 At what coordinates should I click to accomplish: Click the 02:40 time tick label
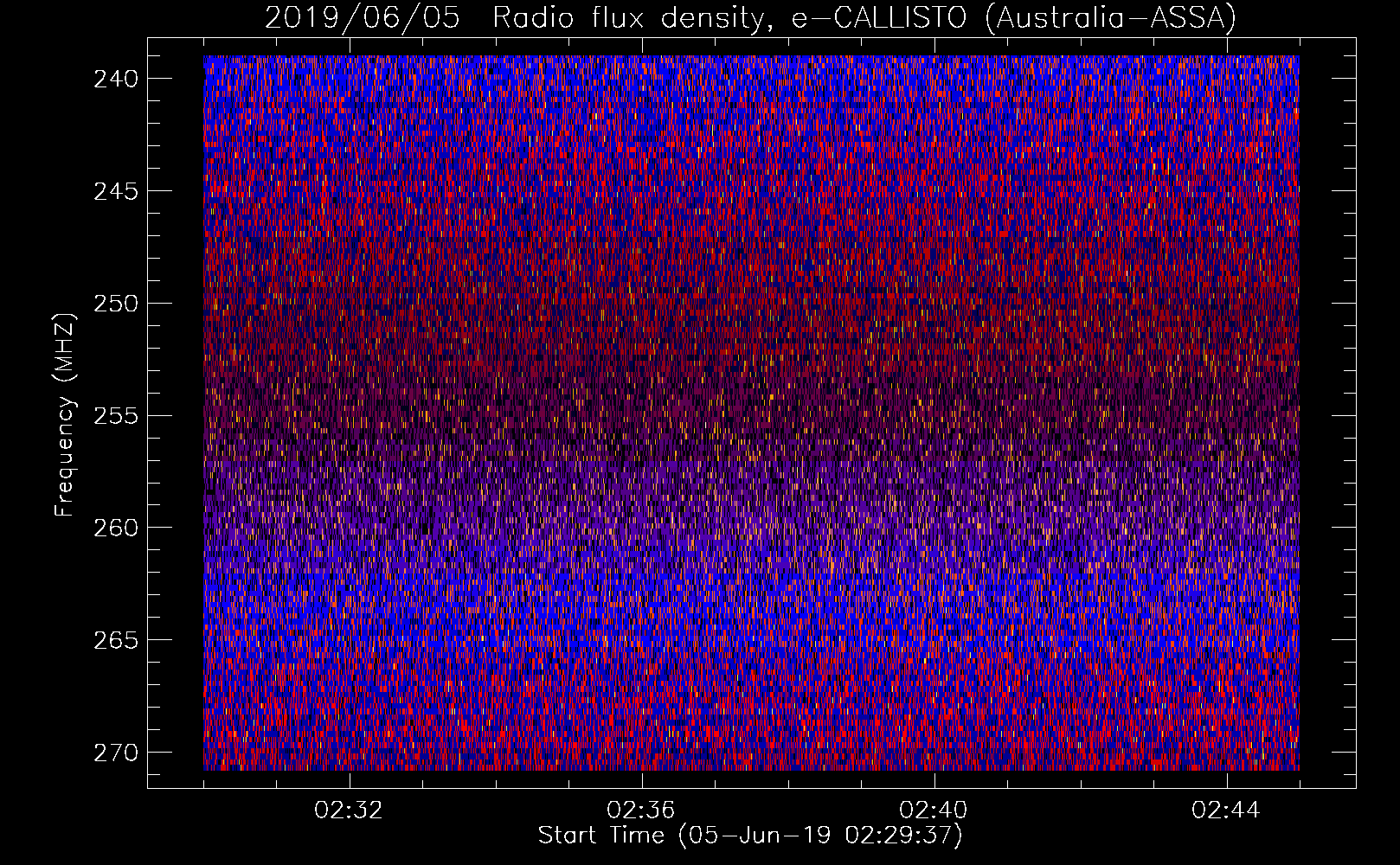click(x=934, y=811)
